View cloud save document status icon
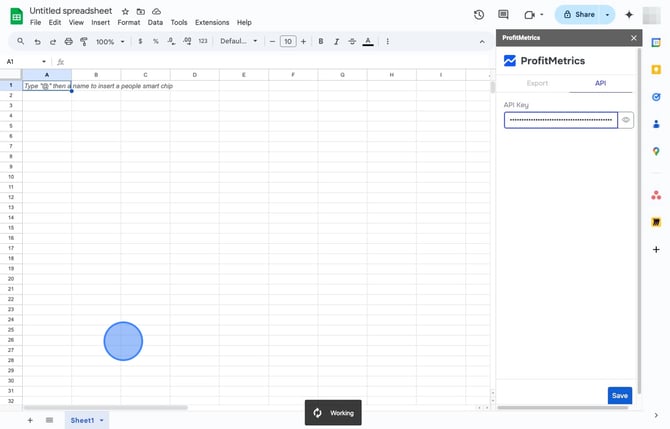This screenshot has width=670, height=429. [x=156, y=12]
